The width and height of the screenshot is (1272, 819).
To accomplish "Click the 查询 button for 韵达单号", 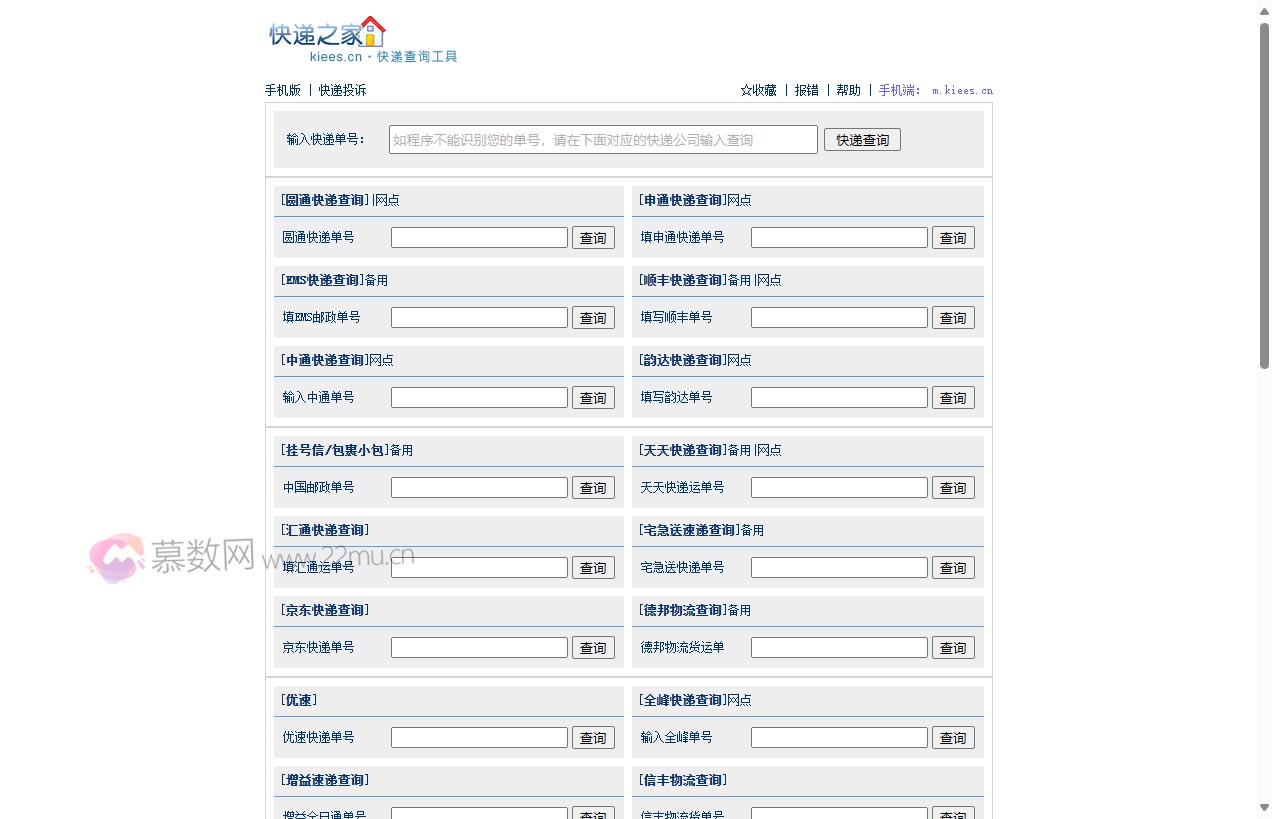I will [952, 397].
